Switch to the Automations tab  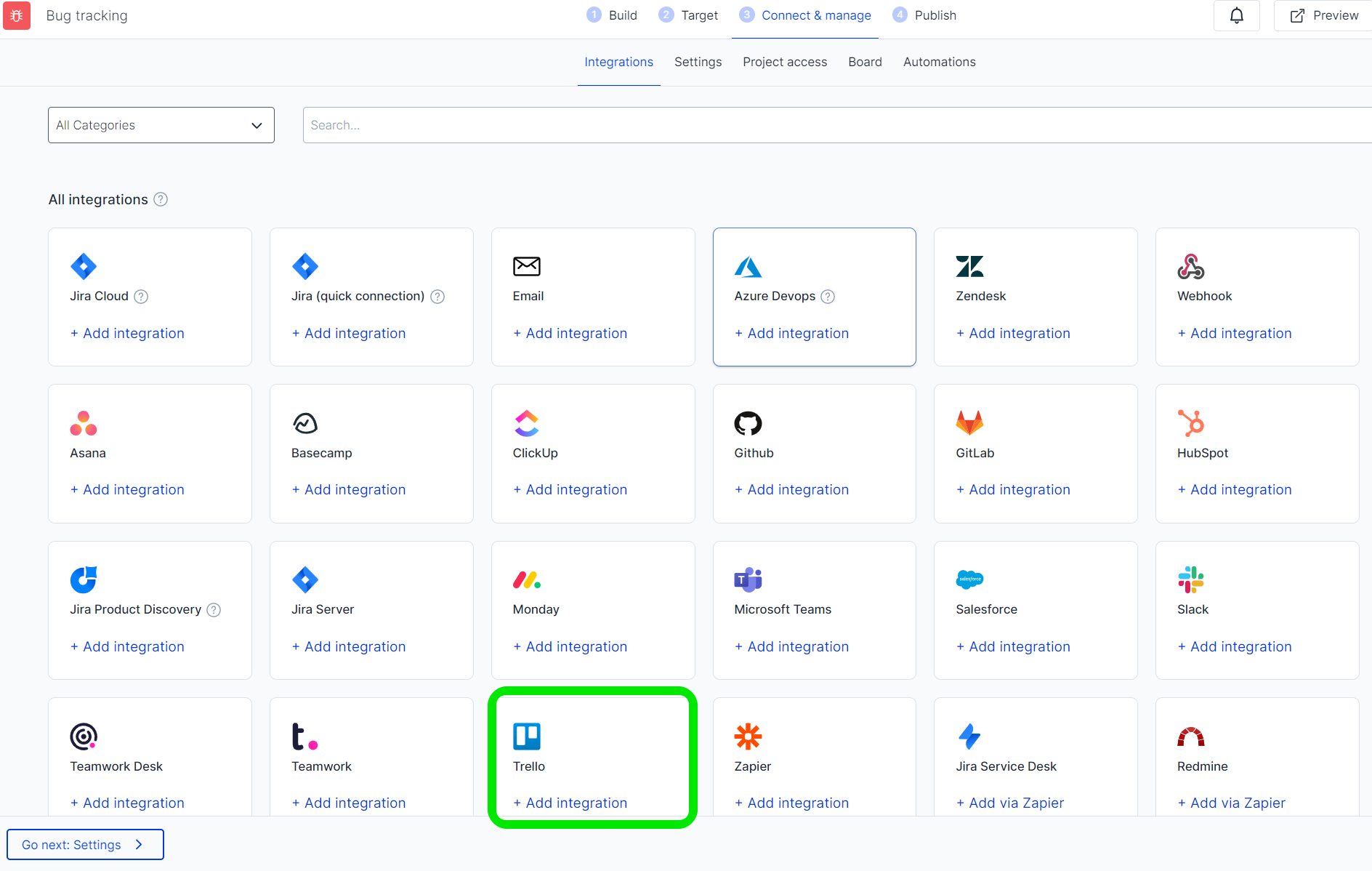tap(940, 62)
